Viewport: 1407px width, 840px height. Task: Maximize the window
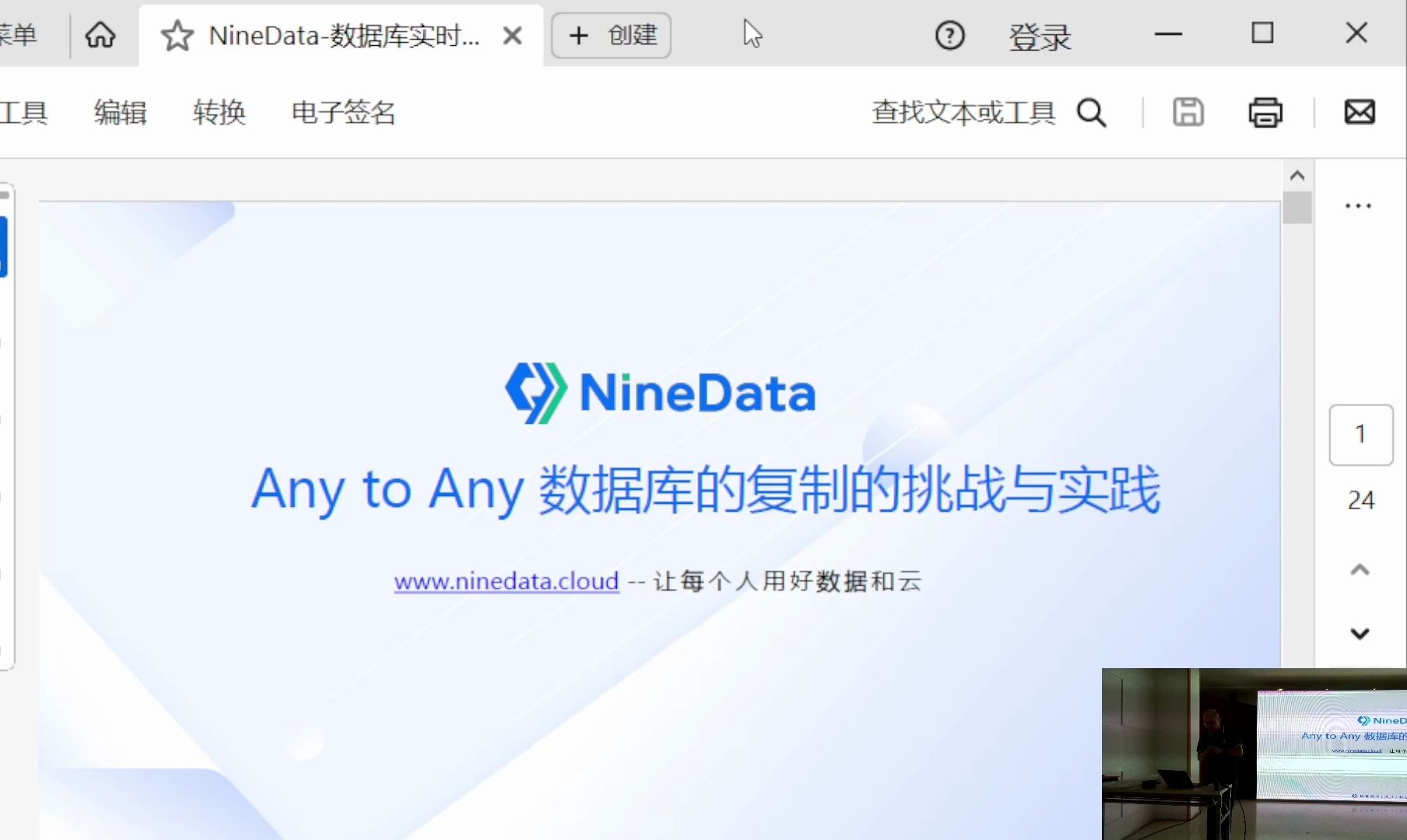[x=1262, y=33]
